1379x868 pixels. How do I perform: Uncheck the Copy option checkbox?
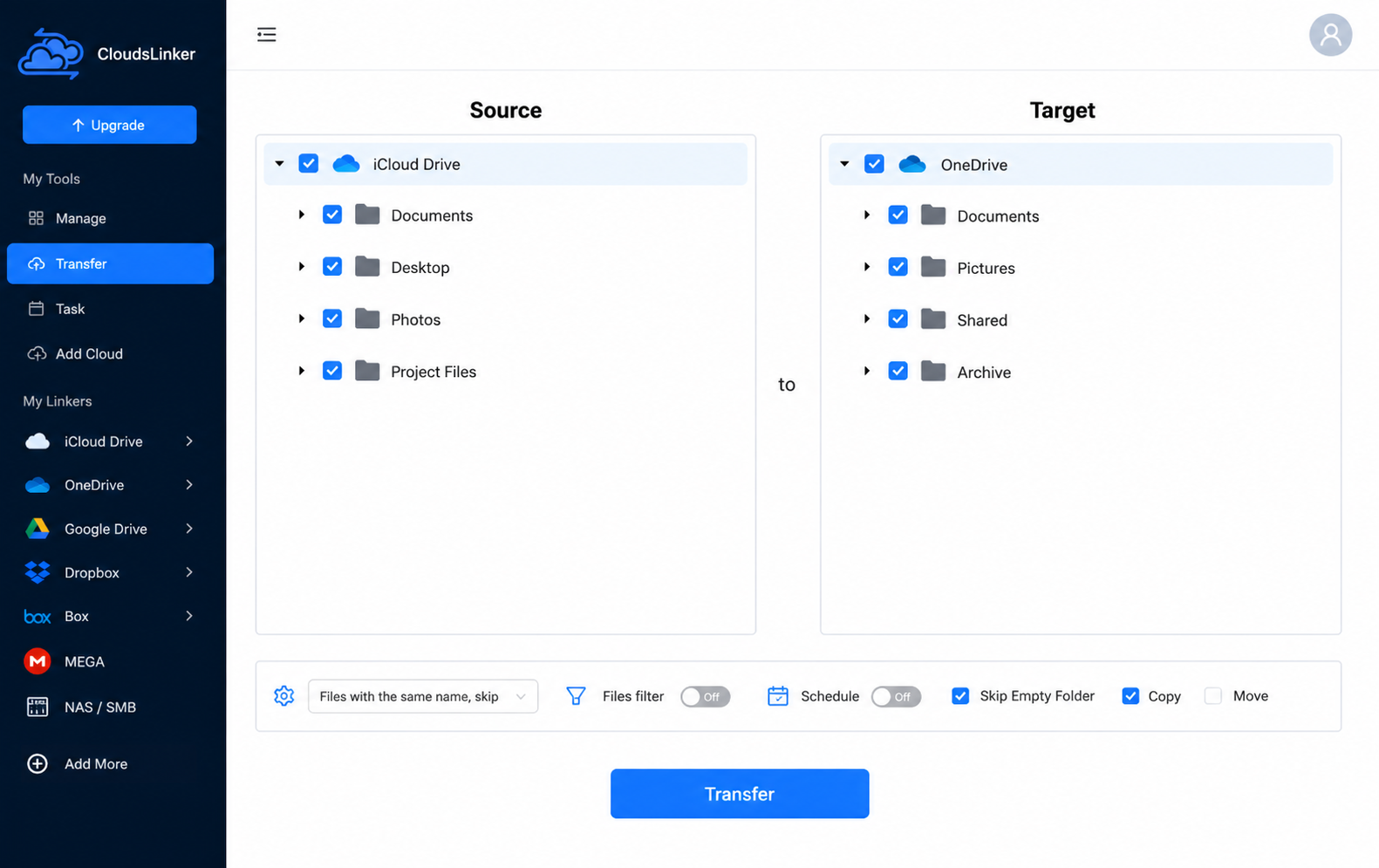click(x=1130, y=696)
